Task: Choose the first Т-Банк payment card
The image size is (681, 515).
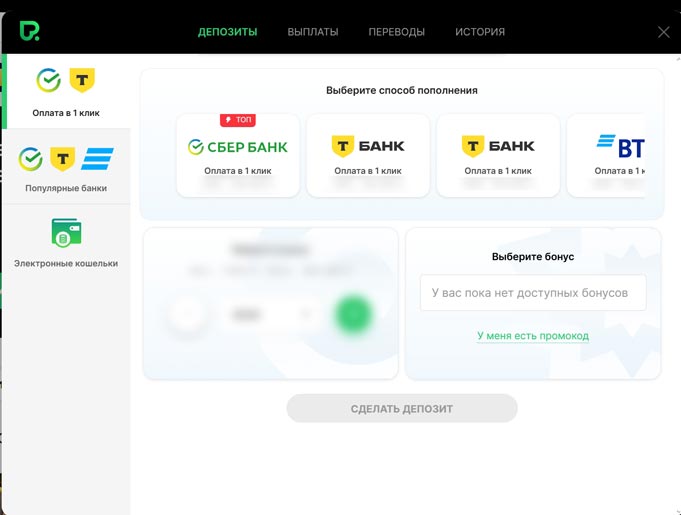Action: 368,155
